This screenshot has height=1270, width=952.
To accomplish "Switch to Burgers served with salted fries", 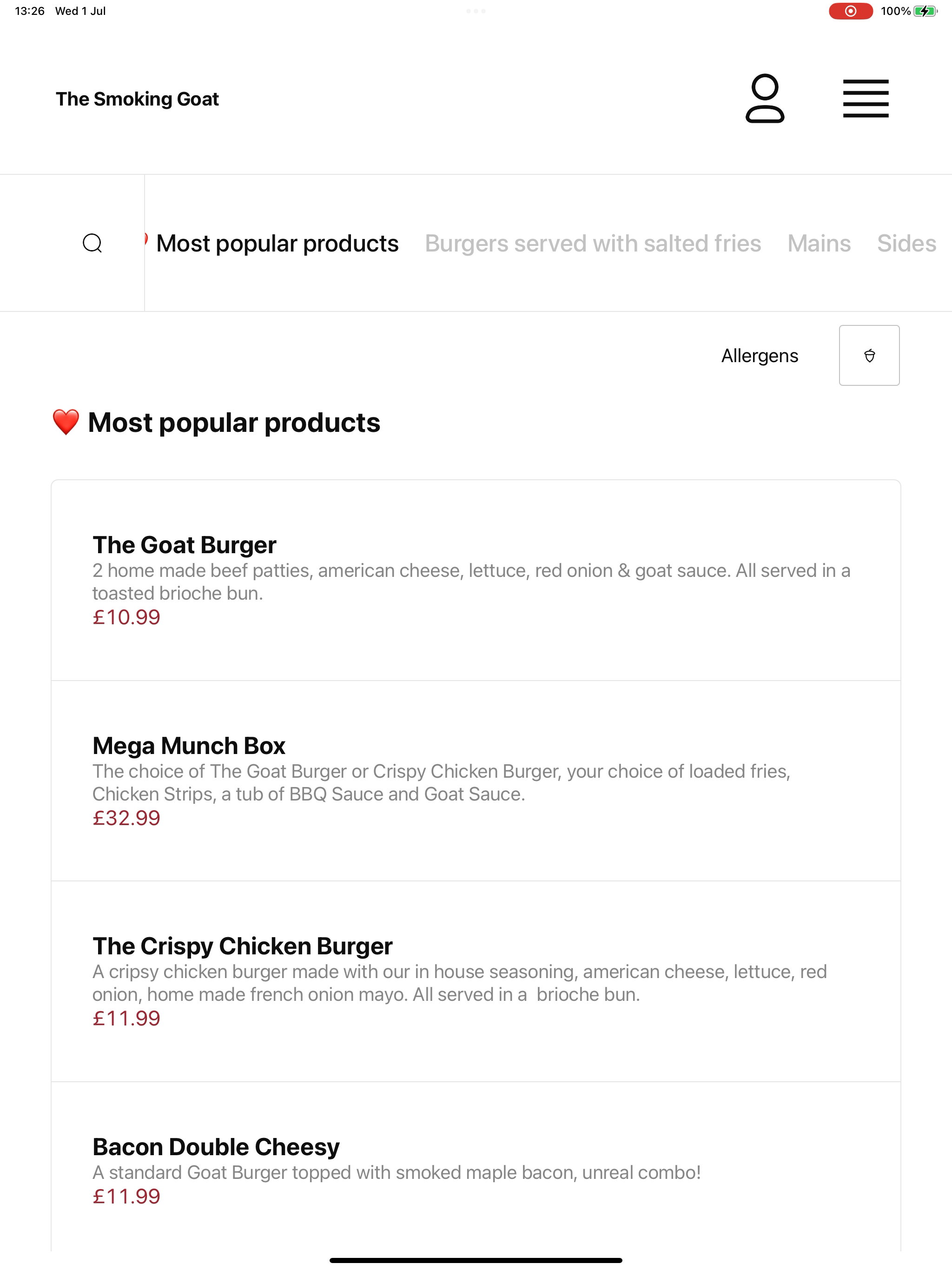I will pyautogui.click(x=593, y=244).
